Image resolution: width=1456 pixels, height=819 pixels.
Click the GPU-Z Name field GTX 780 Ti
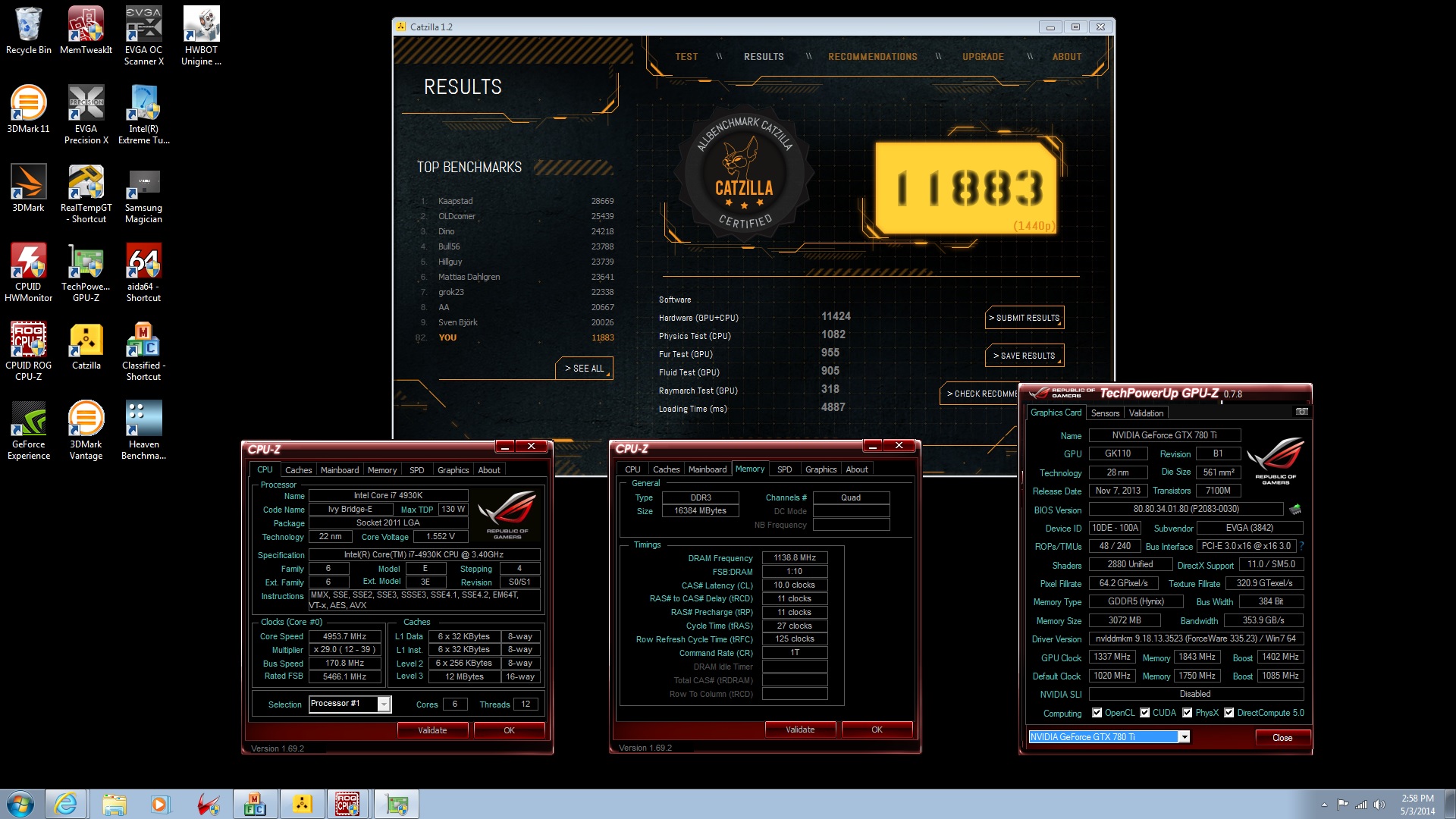click(x=1164, y=435)
